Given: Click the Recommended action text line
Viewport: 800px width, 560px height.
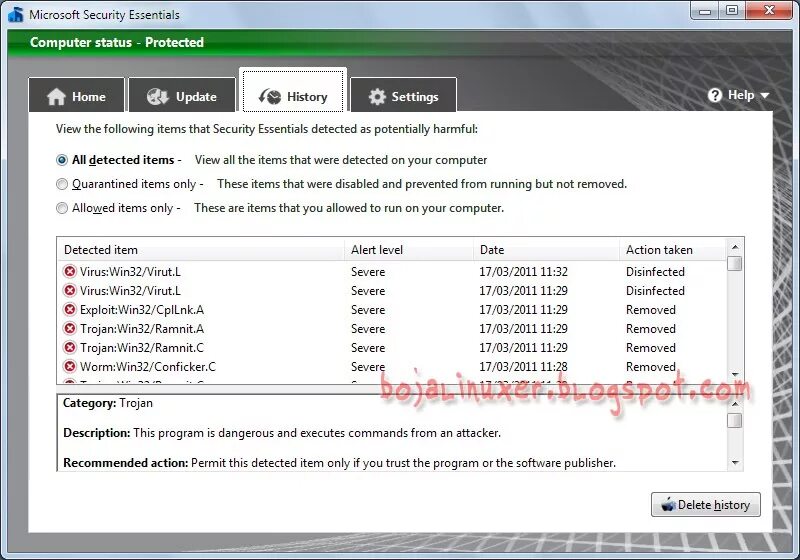Looking at the screenshot, I should pyautogui.click(x=339, y=463).
